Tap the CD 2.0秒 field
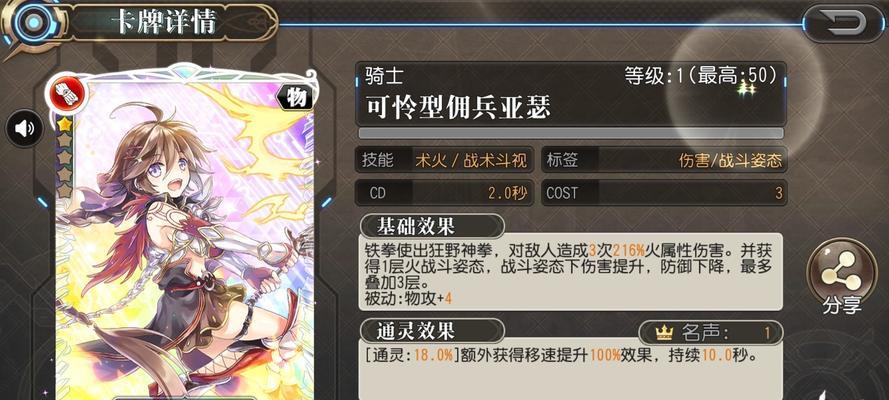The image size is (889, 400). click(x=444, y=193)
